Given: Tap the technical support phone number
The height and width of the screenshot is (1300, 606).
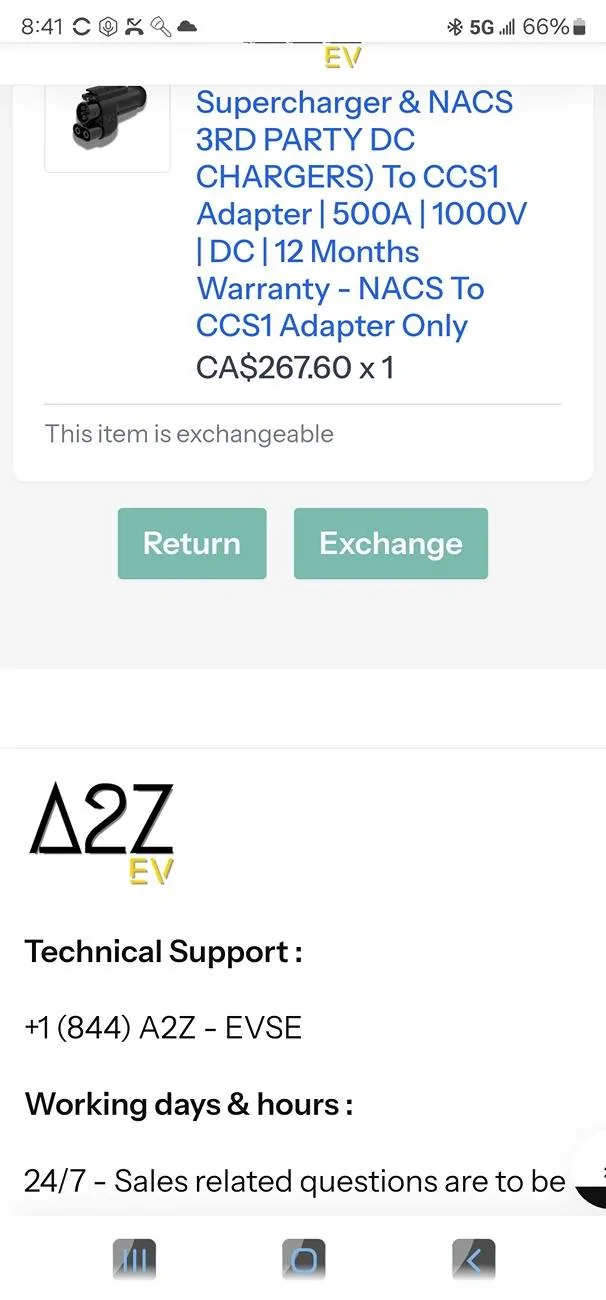Looking at the screenshot, I should [163, 1027].
